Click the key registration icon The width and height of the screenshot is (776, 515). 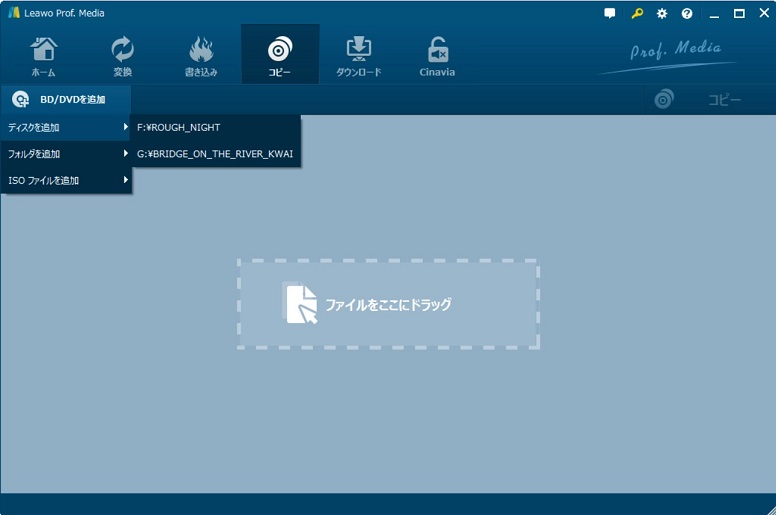tap(637, 14)
